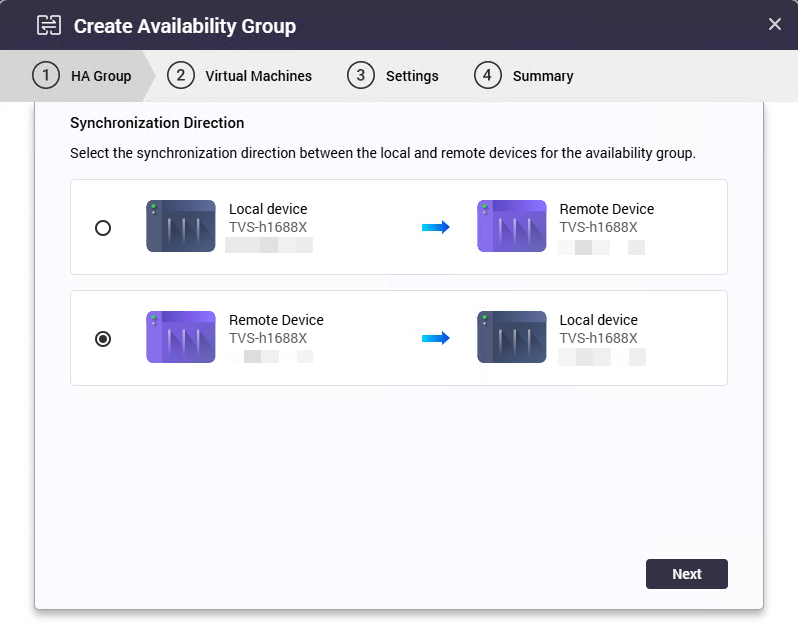Click the availability group icon in title bar
Viewport: 798px width, 626px height.
coord(49,25)
